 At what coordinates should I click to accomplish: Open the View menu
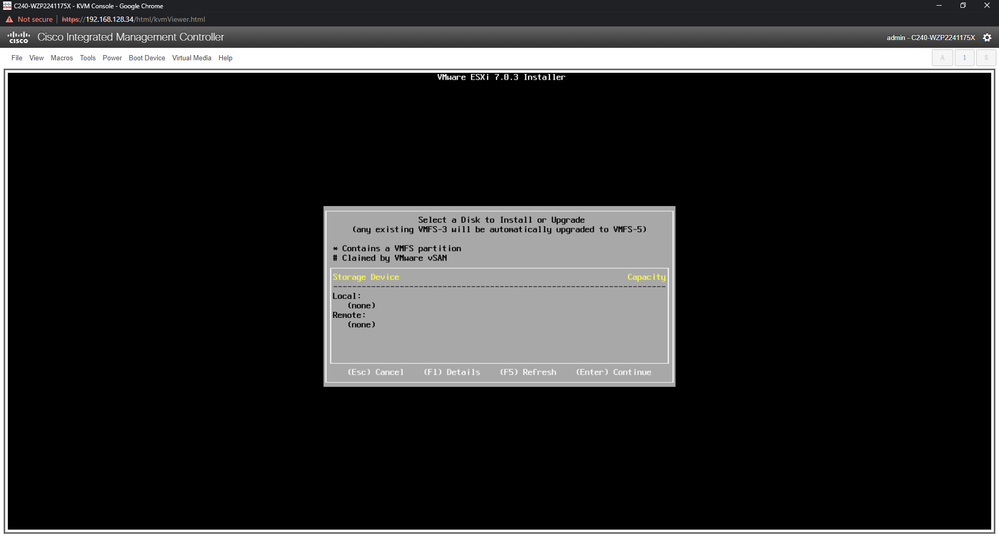pyautogui.click(x=37, y=58)
